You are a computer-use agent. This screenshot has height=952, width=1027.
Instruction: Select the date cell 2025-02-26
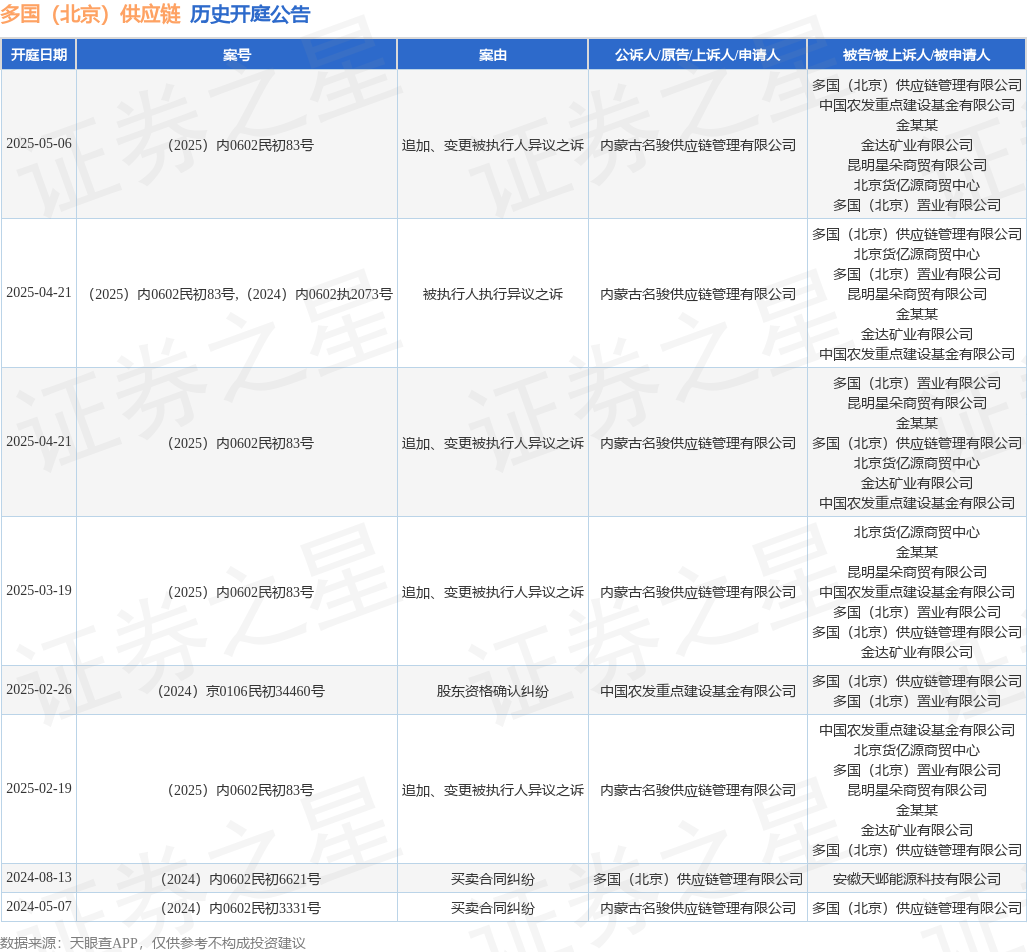pyautogui.click(x=39, y=689)
